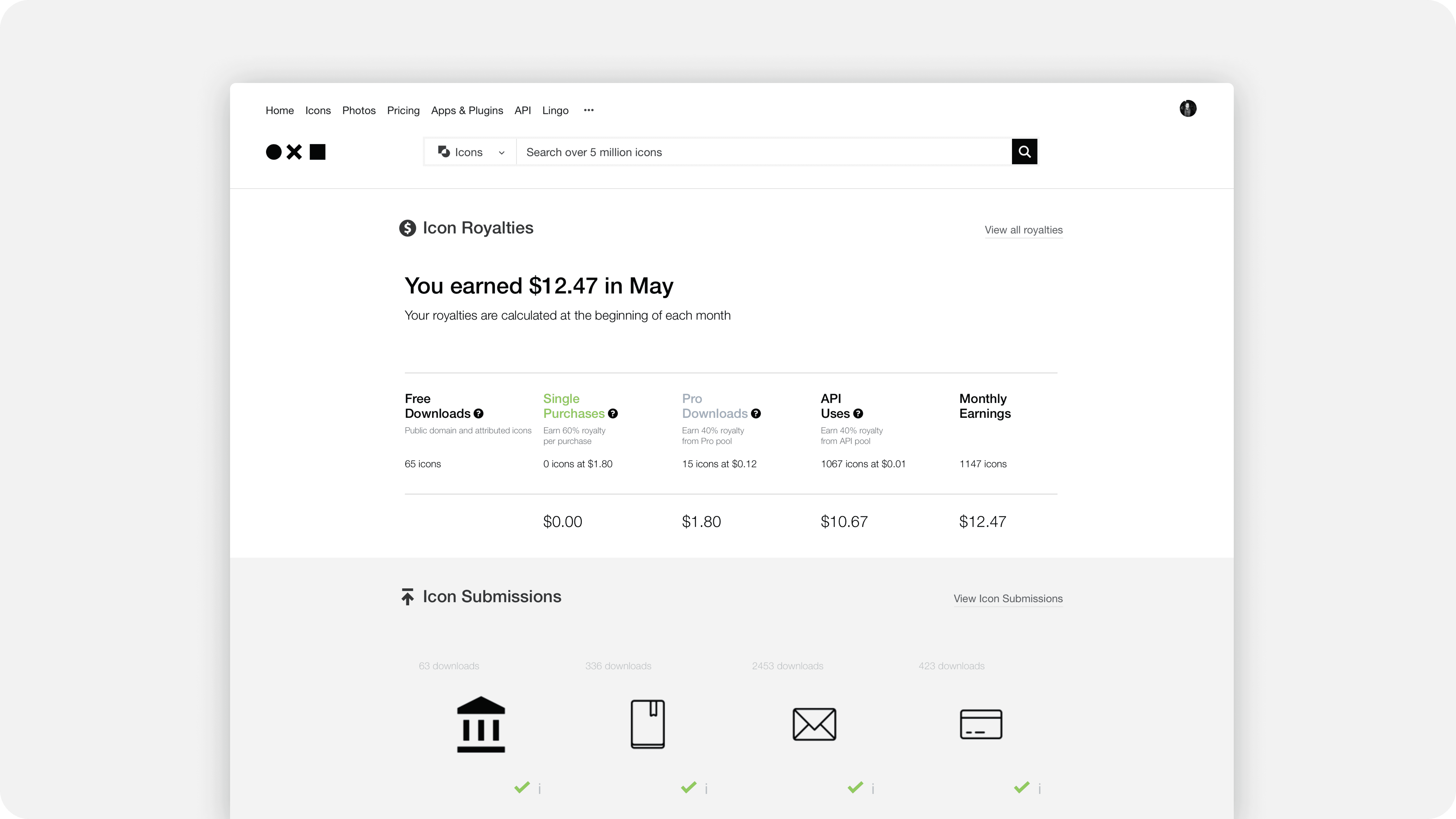Click the bank/institution icon

tap(481, 724)
